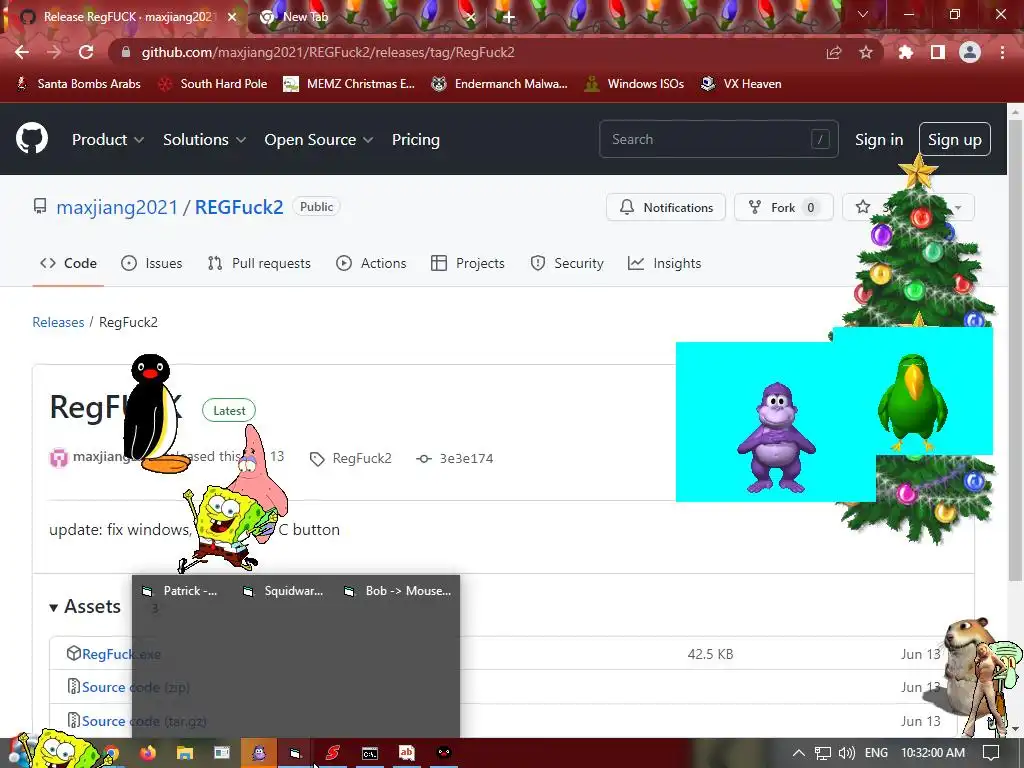Collapse the Assets section
Screen dimensions: 1024x768
pos(85,607)
